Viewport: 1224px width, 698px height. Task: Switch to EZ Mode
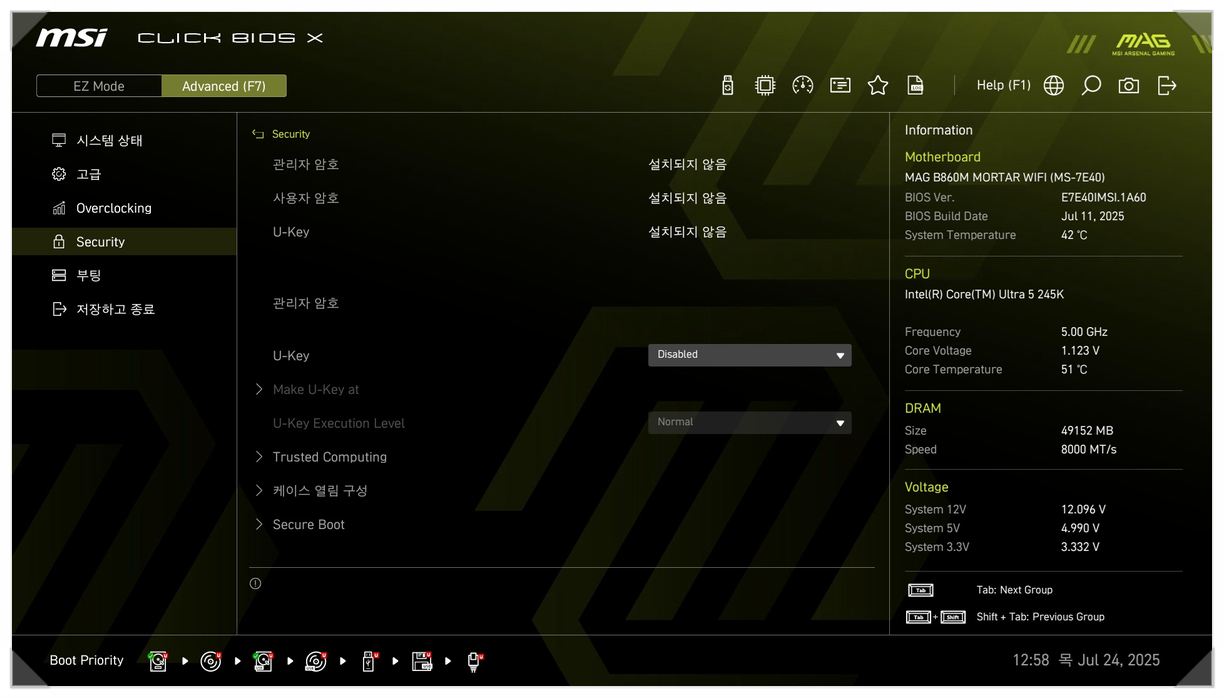tap(99, 86)
